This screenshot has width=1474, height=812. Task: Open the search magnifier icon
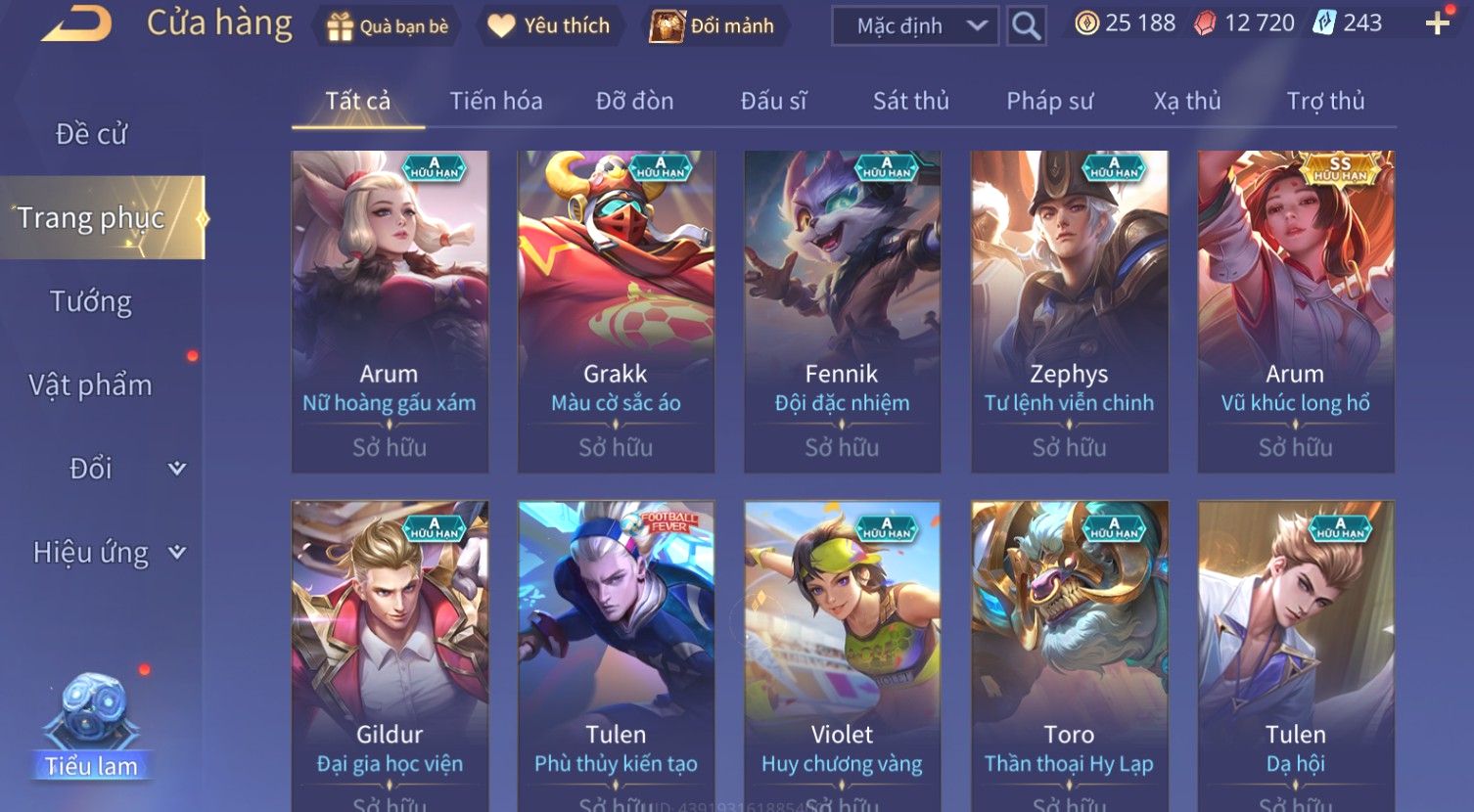(x=1026, y=25)
